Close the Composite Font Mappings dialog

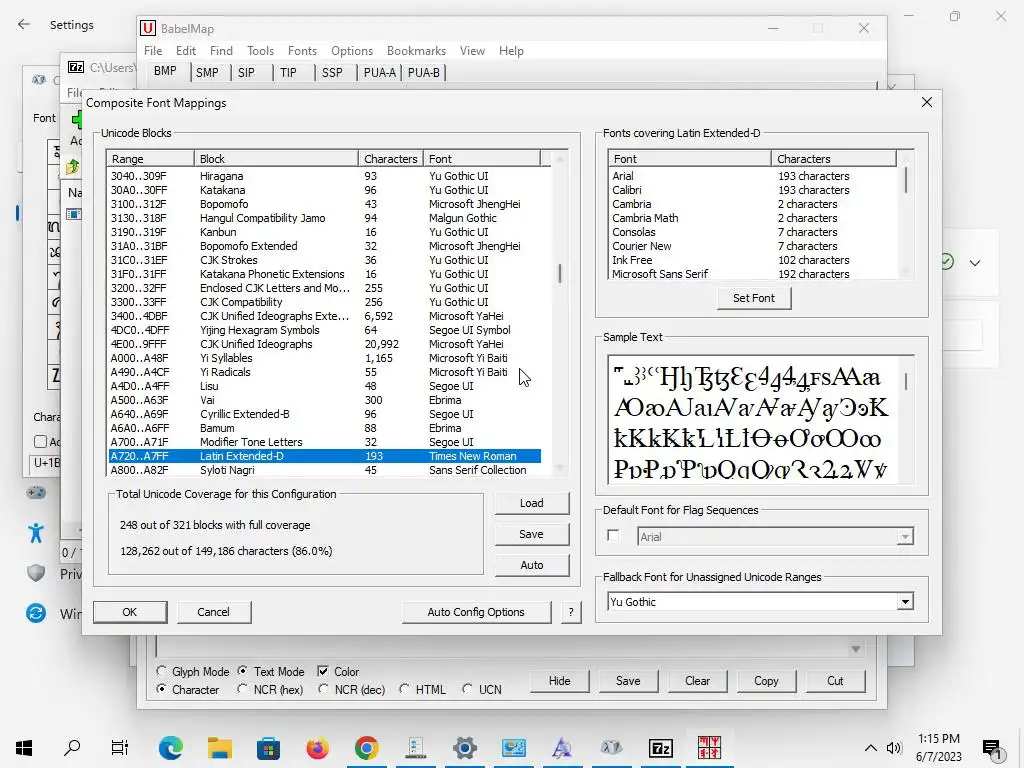(927, 102)
